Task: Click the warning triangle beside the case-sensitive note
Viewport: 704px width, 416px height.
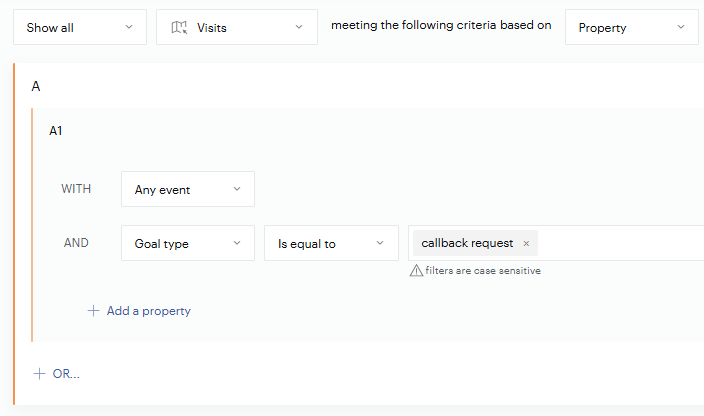Action: tap(416, 271)
